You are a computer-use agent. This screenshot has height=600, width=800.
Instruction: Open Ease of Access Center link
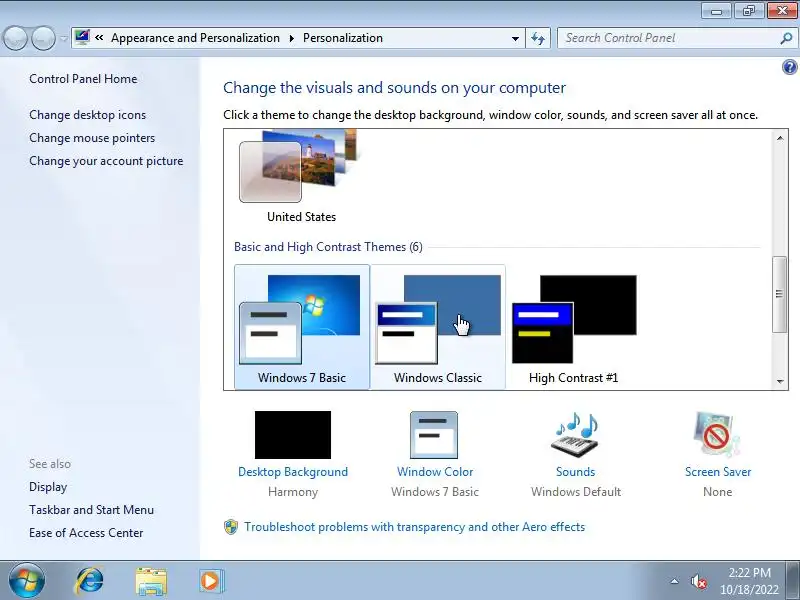[86, 533]
